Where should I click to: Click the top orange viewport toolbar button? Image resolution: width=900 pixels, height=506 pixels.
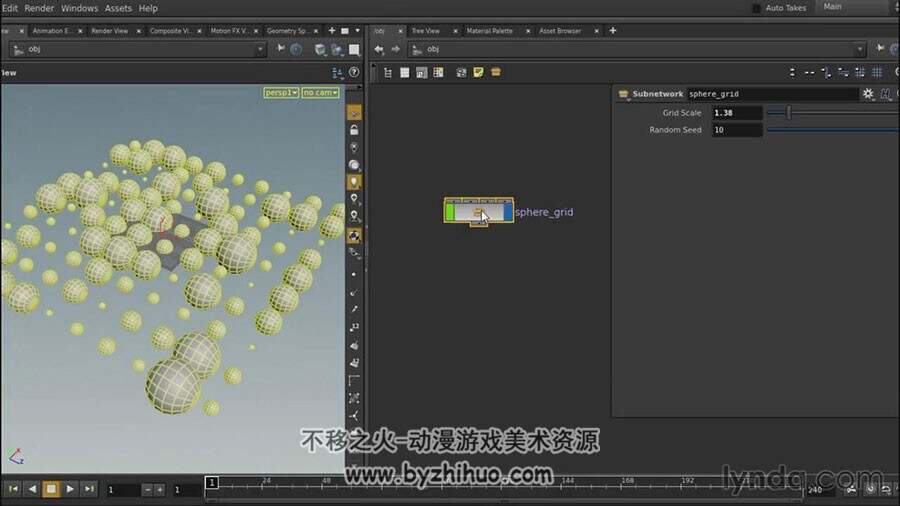(354, 112)
